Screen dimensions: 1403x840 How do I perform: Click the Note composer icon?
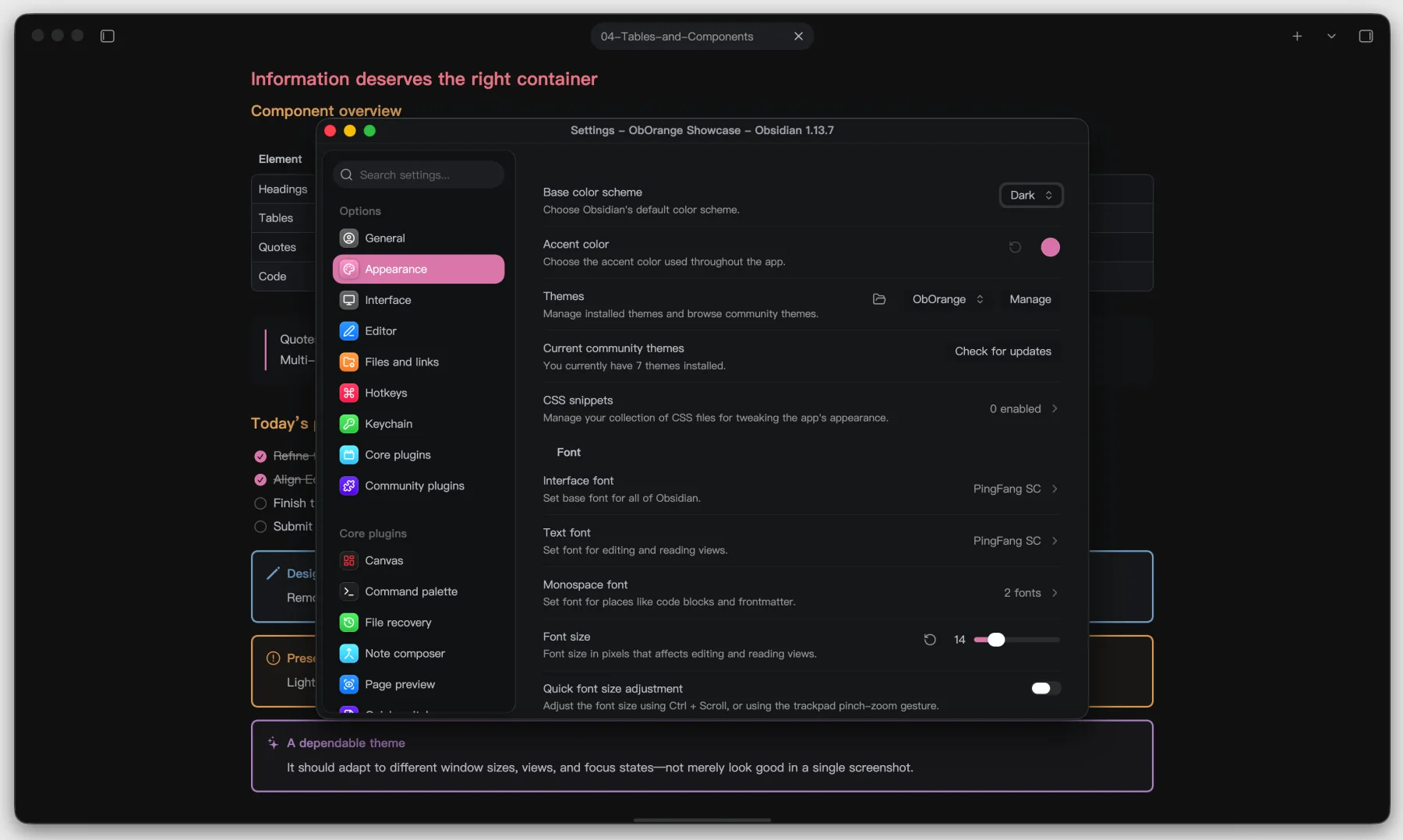(349, 653)
